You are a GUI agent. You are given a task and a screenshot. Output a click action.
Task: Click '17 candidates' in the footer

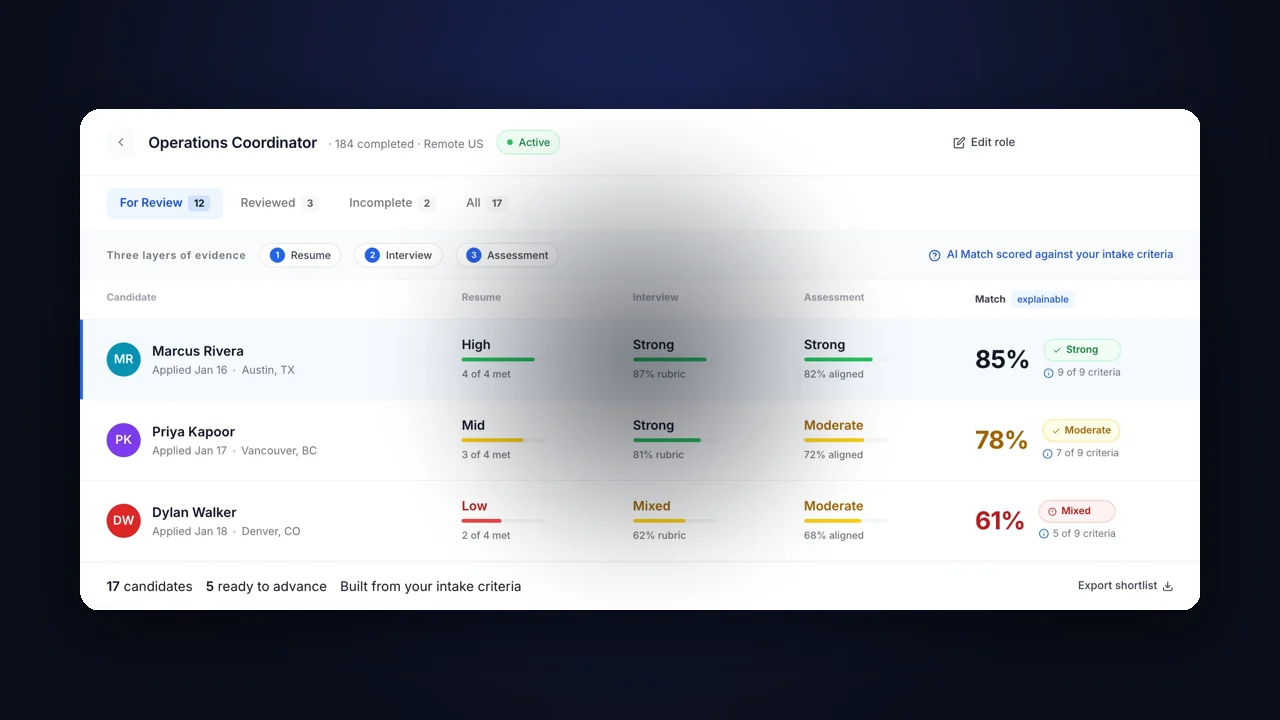[x=150, y=587]
